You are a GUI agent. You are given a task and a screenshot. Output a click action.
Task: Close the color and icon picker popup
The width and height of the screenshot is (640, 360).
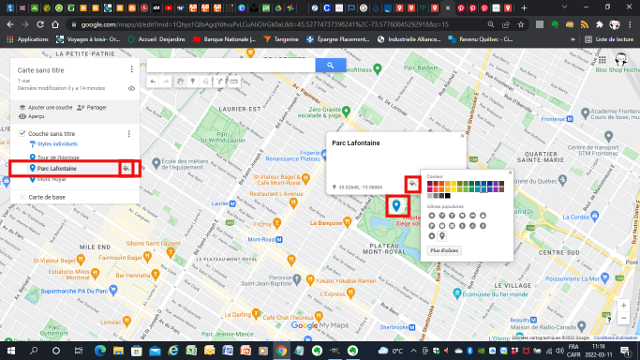click(510, 173)
